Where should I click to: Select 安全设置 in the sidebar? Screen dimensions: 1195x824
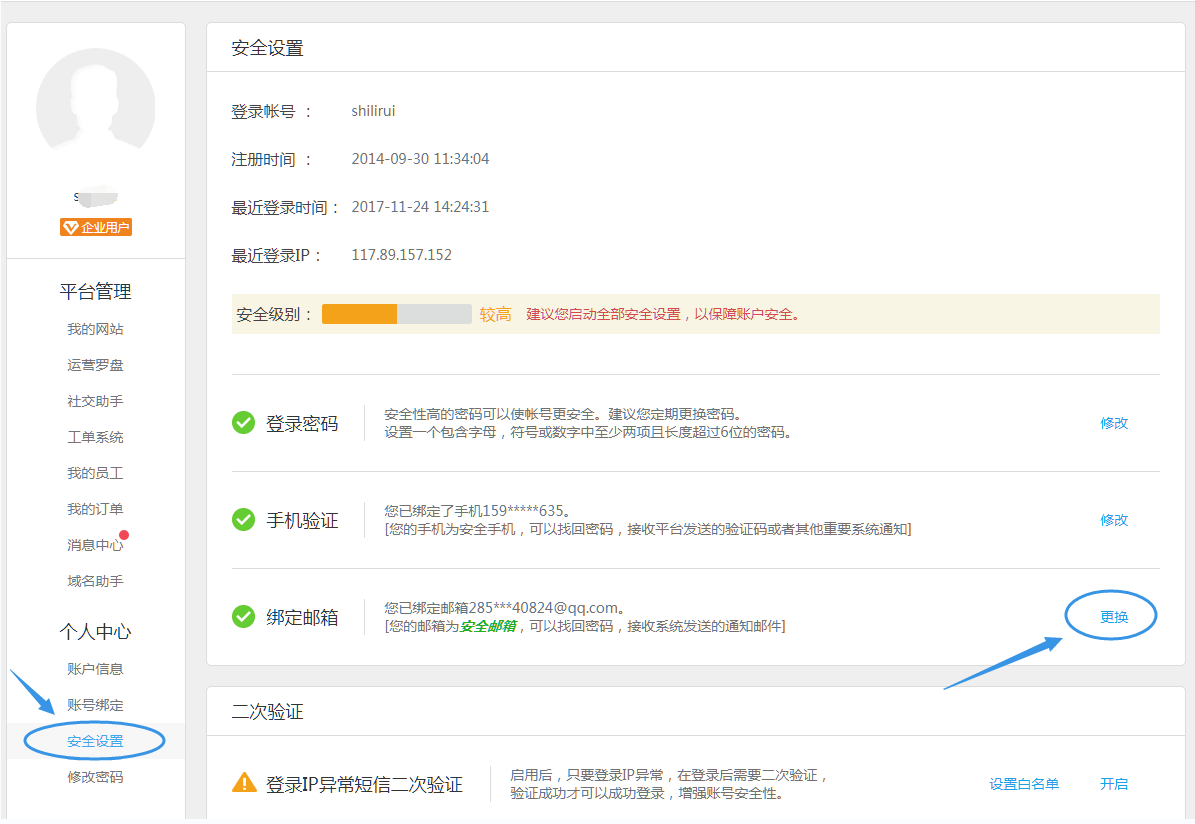95,740
